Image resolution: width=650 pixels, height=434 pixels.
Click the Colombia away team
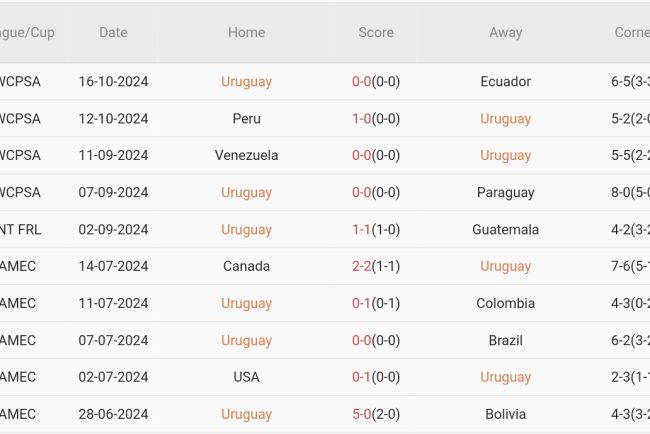coord(505,303)
